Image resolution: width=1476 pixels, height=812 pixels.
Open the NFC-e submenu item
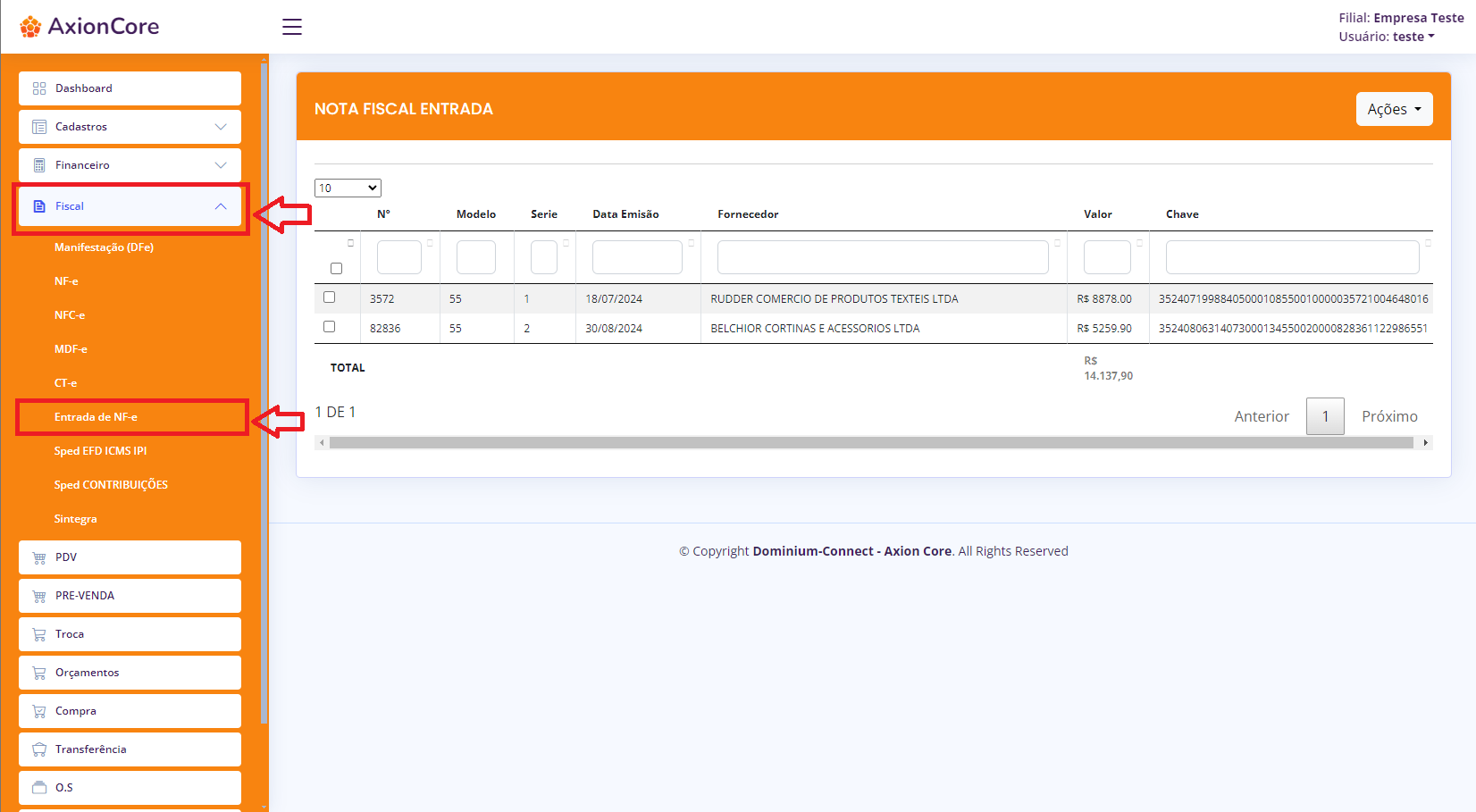[x=70, y=315]
